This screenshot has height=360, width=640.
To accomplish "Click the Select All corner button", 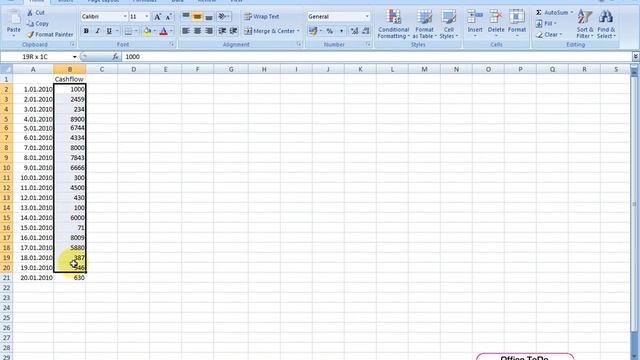I will pyautogui.click(x=6, y=69).
